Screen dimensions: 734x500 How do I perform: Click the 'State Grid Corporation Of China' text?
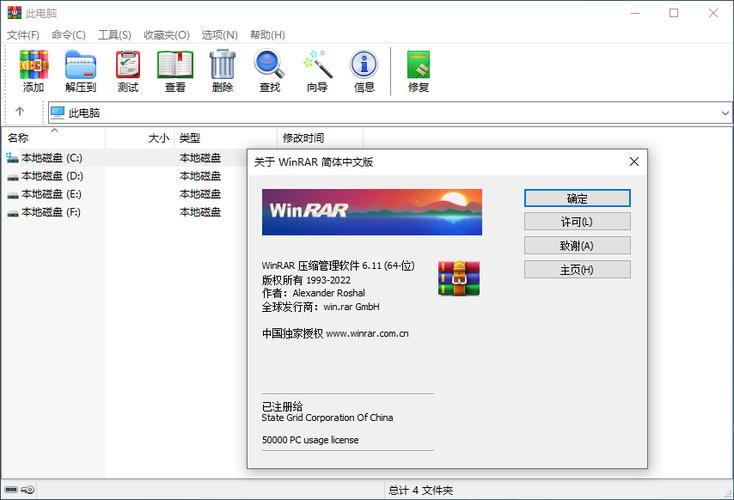pyautogui.click(x=327, y=418)
